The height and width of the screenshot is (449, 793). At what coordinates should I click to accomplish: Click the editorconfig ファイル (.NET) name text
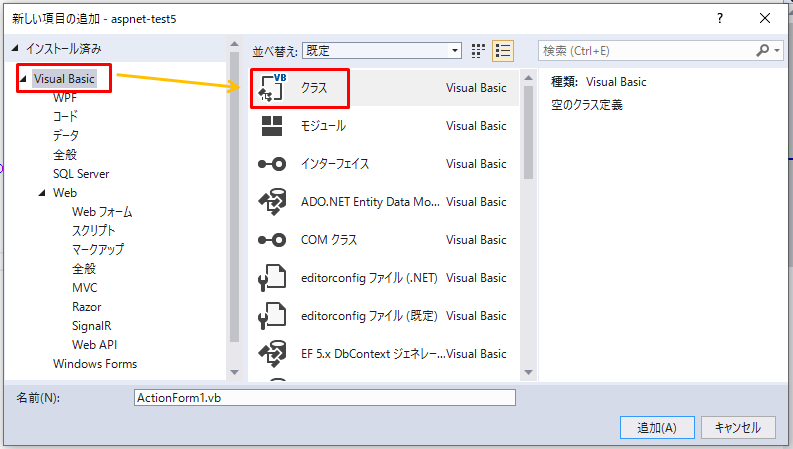click(369, 278)
